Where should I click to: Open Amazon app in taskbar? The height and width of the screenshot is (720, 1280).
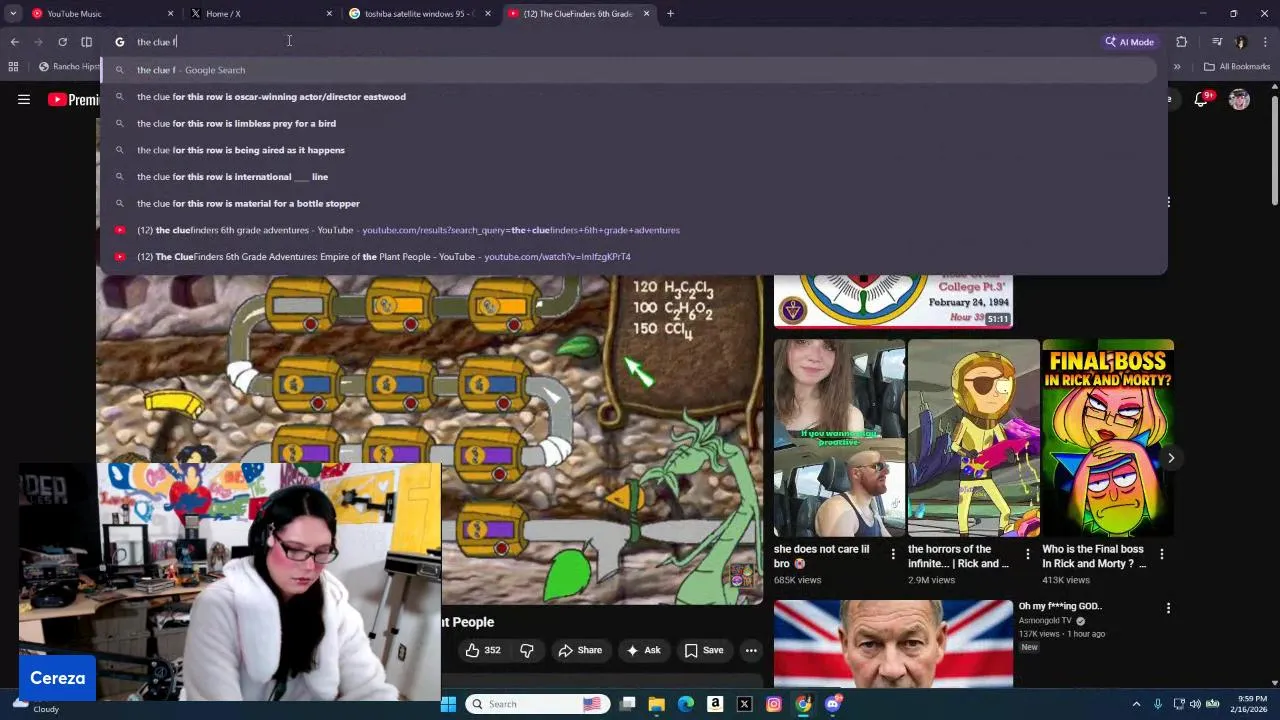click(715, 704)
